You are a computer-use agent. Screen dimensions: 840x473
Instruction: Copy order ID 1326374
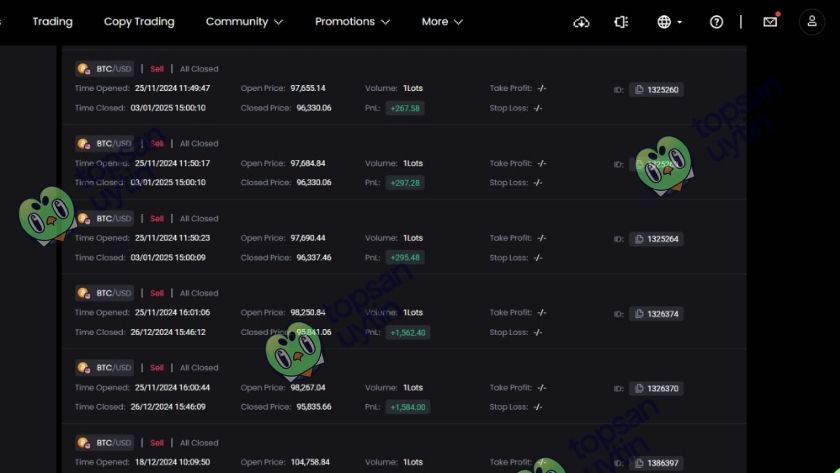[638, 314]
